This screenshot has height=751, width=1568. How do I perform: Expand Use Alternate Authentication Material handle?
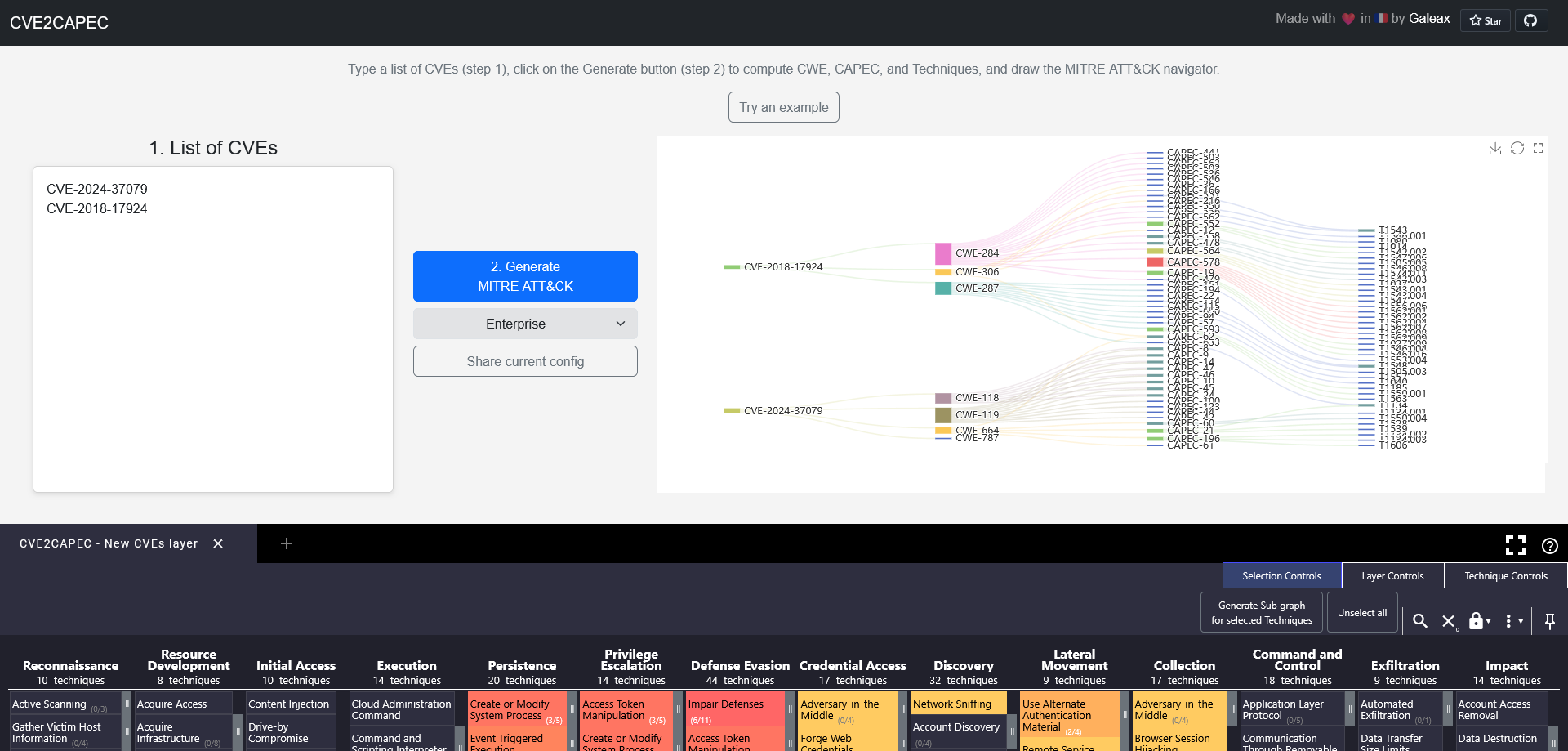(x=1124, y=715)
